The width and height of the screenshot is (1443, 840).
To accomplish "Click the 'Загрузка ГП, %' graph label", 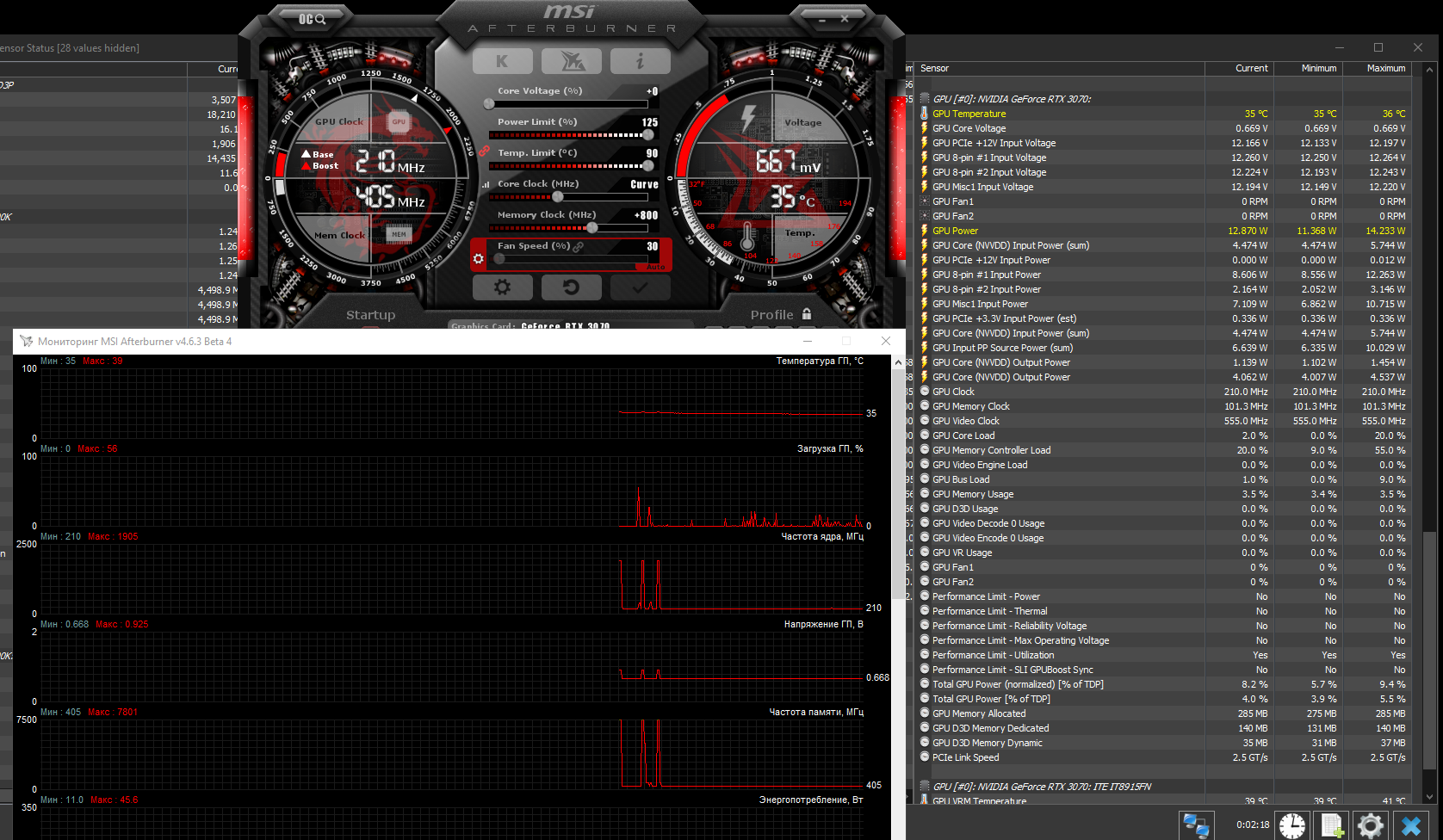I will (830, 448).
